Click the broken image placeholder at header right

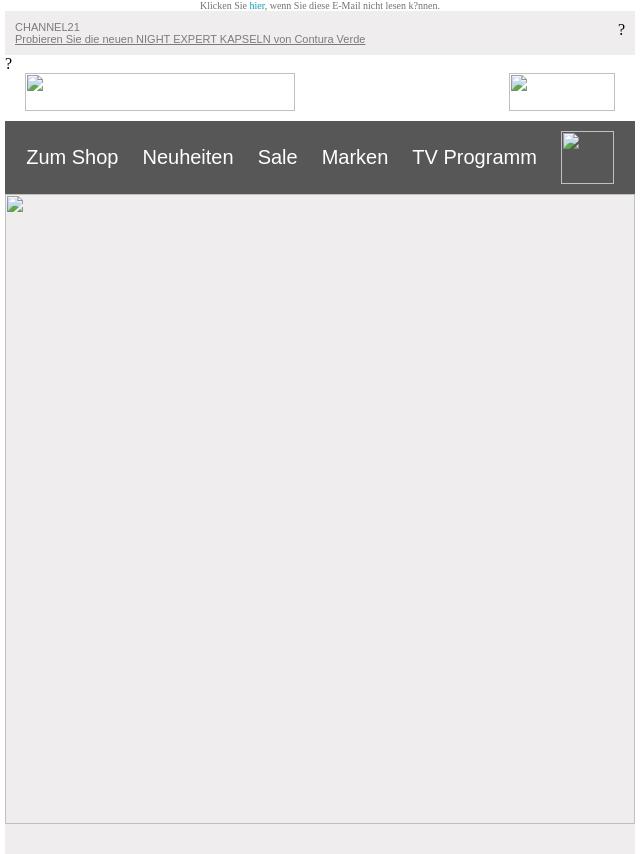pyautogui.click(x=562, y=92)
